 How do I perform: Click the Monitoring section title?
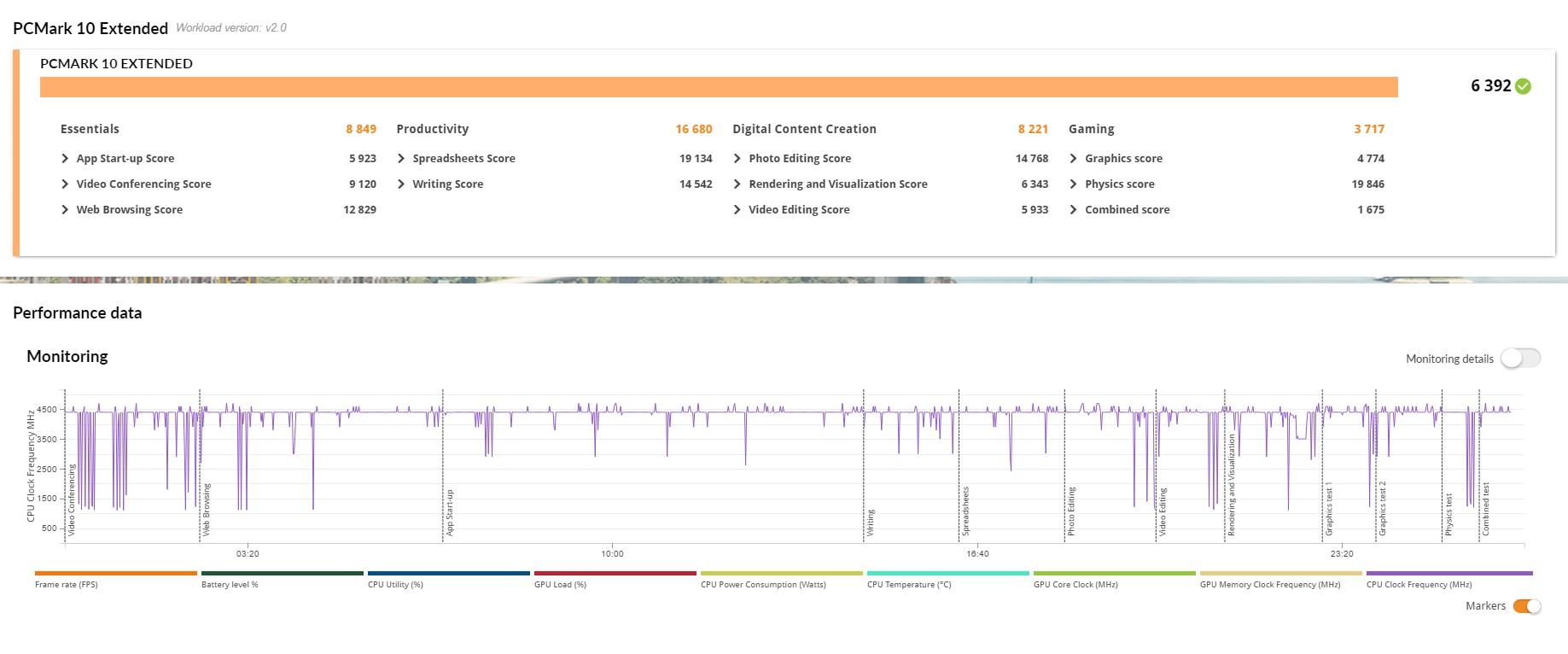tap(67, 357)
